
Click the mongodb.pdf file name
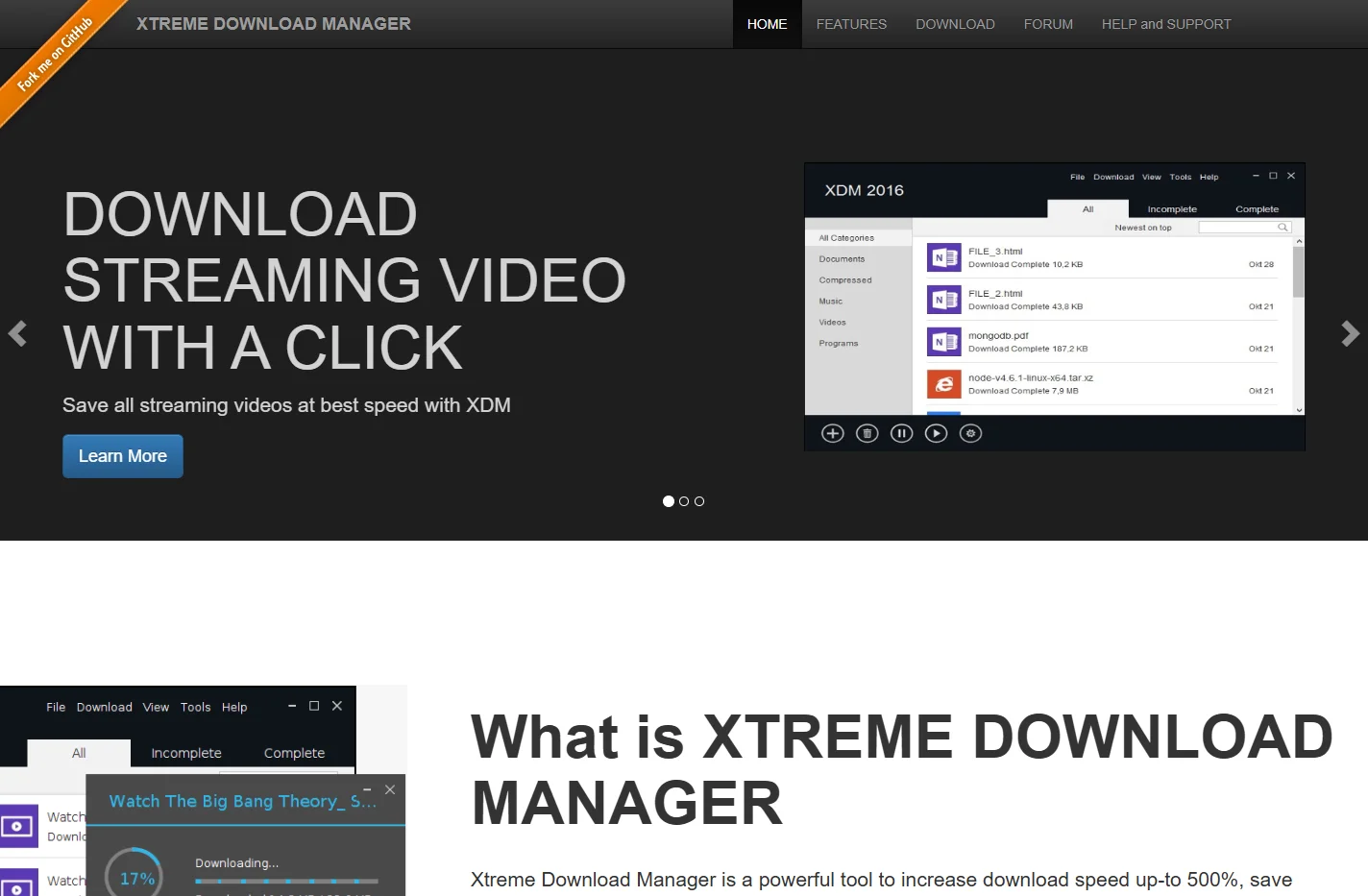coord(998,336)
